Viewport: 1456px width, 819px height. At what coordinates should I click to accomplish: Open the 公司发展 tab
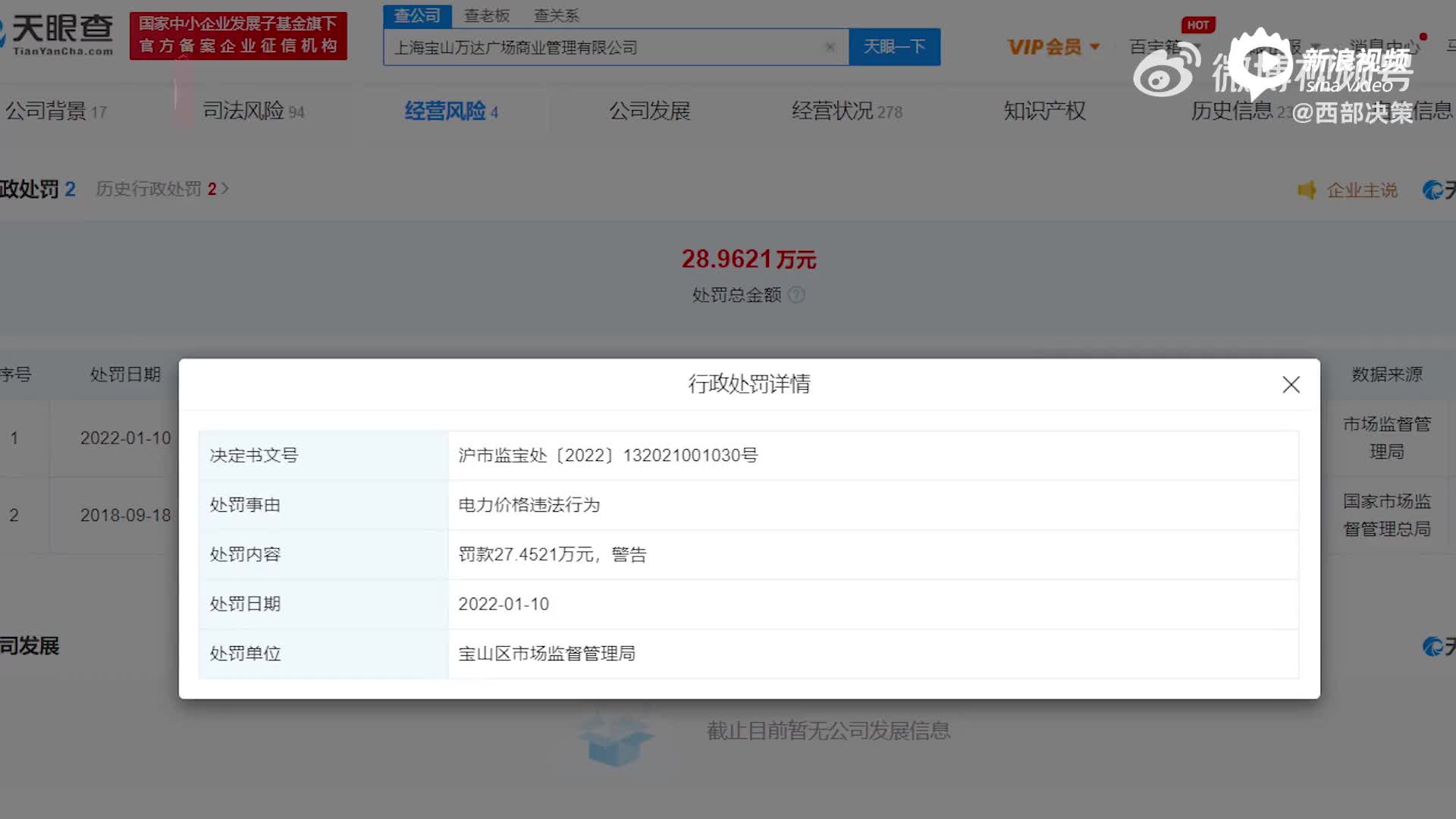point(649,111)
